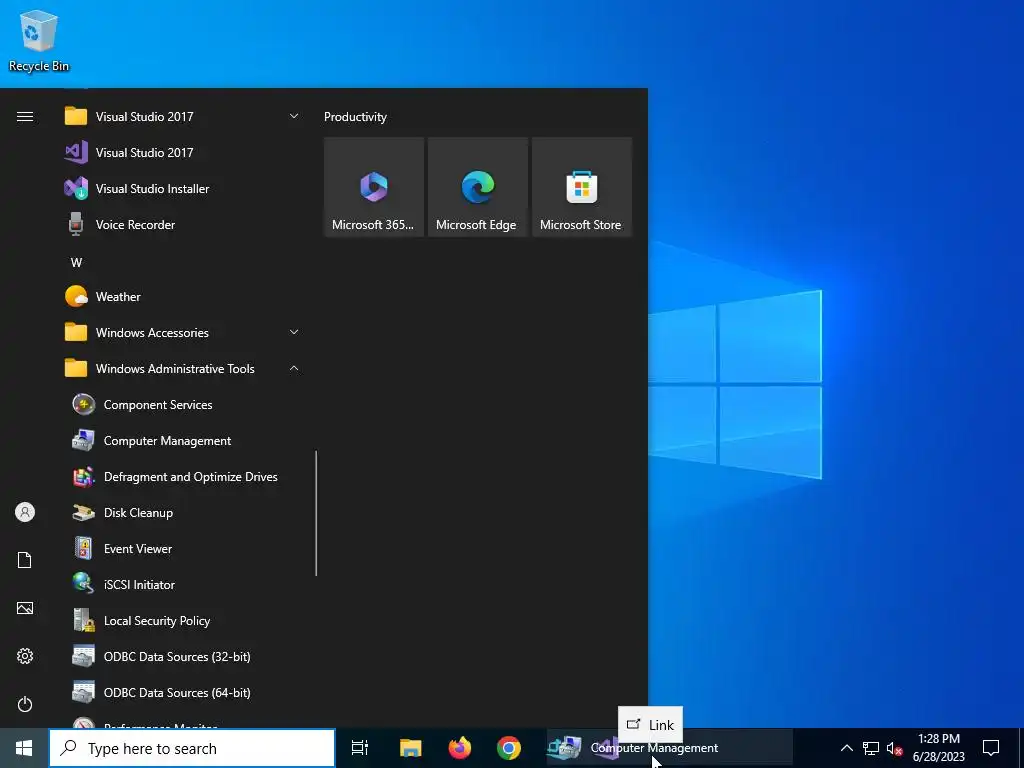The image size is (1024, 768).
Task: Open the Microsoft Store tile
Action: (582, 187)
